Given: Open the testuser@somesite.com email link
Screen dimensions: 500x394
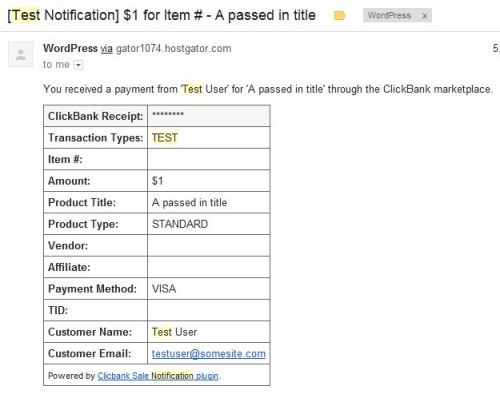Looking at the screenshot, I should click(x=209, y=354).
